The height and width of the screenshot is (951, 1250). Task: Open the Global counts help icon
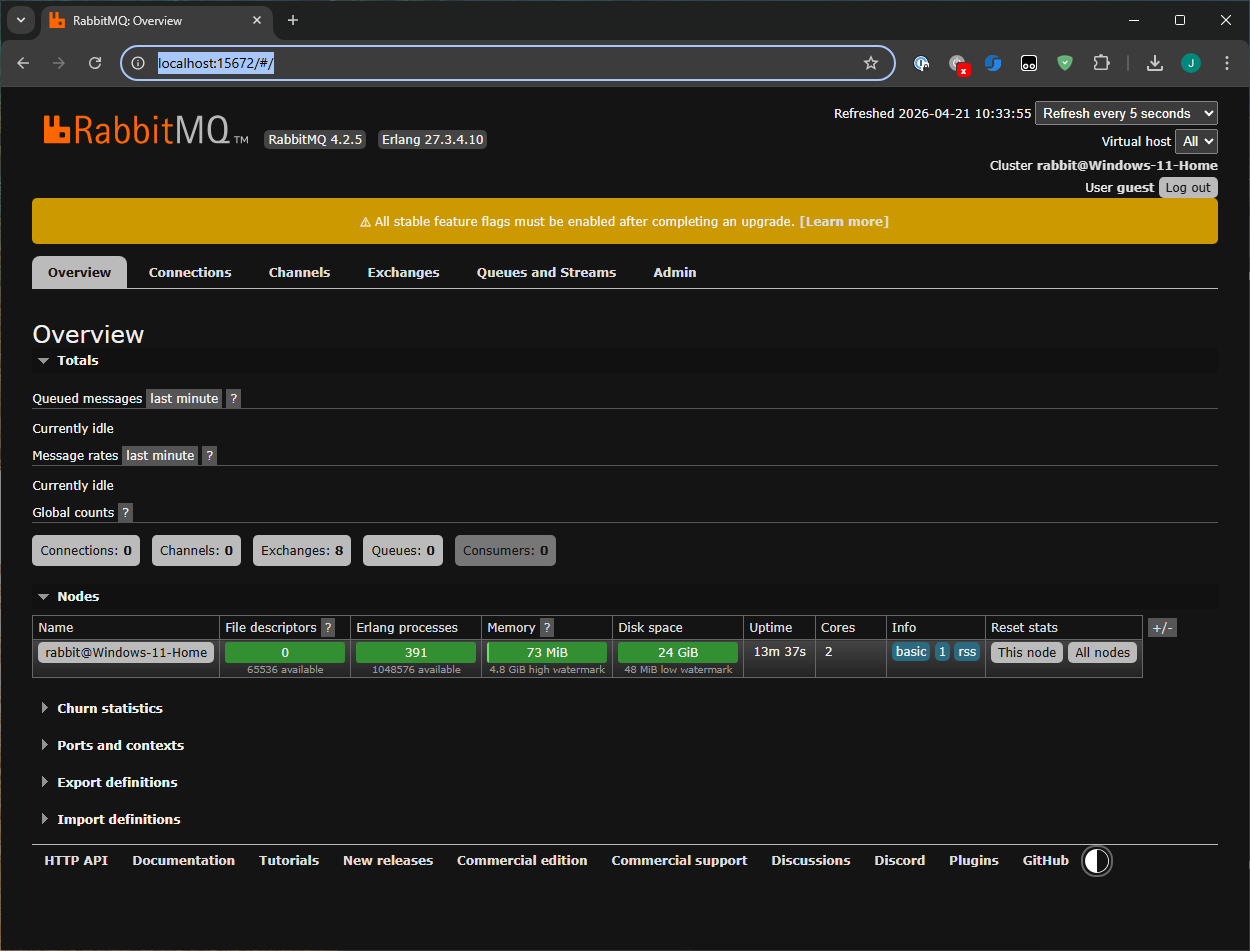tap(125, 512)
